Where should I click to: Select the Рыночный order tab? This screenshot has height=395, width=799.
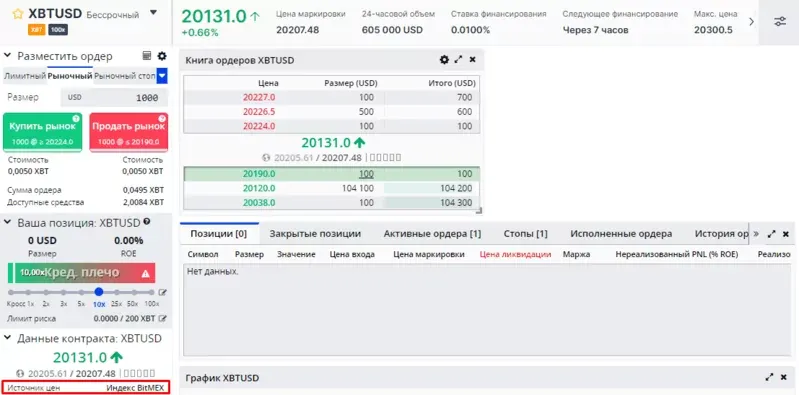[70, 76]
